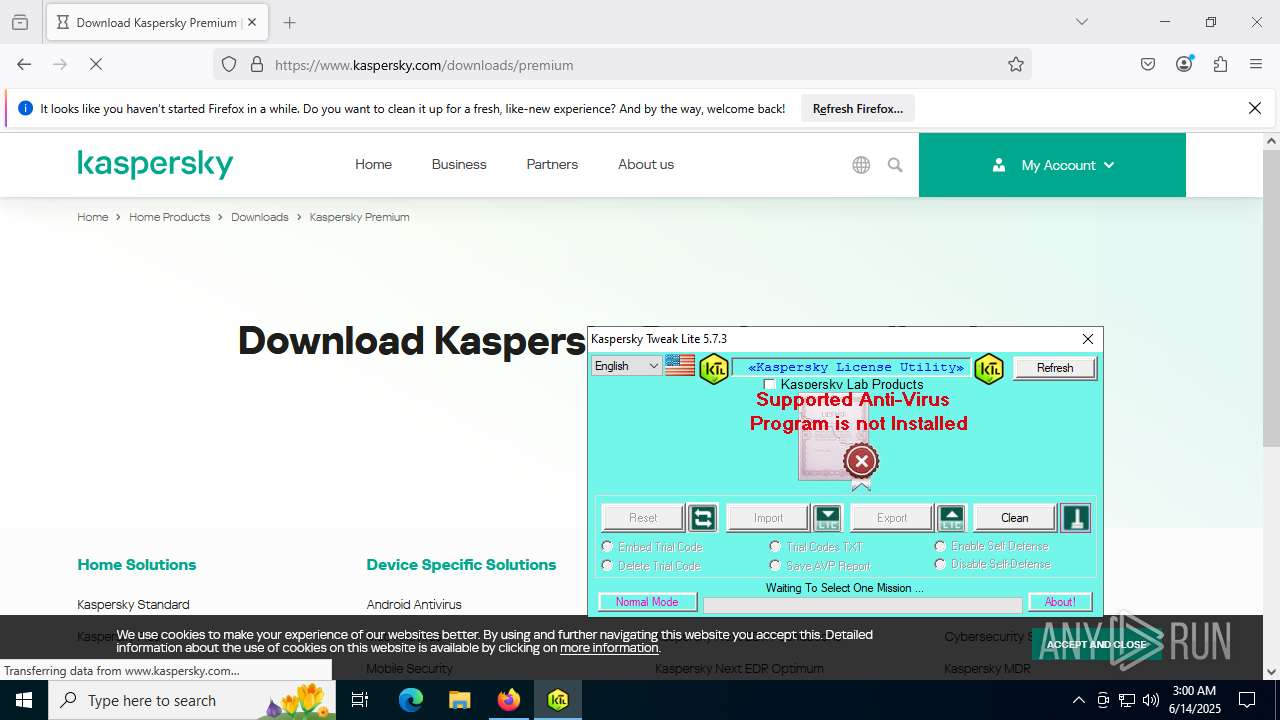Click the Home breadcrumb link
Image resolution: width=1280 pixels, height=720 pixels.
tap(92, 217)
